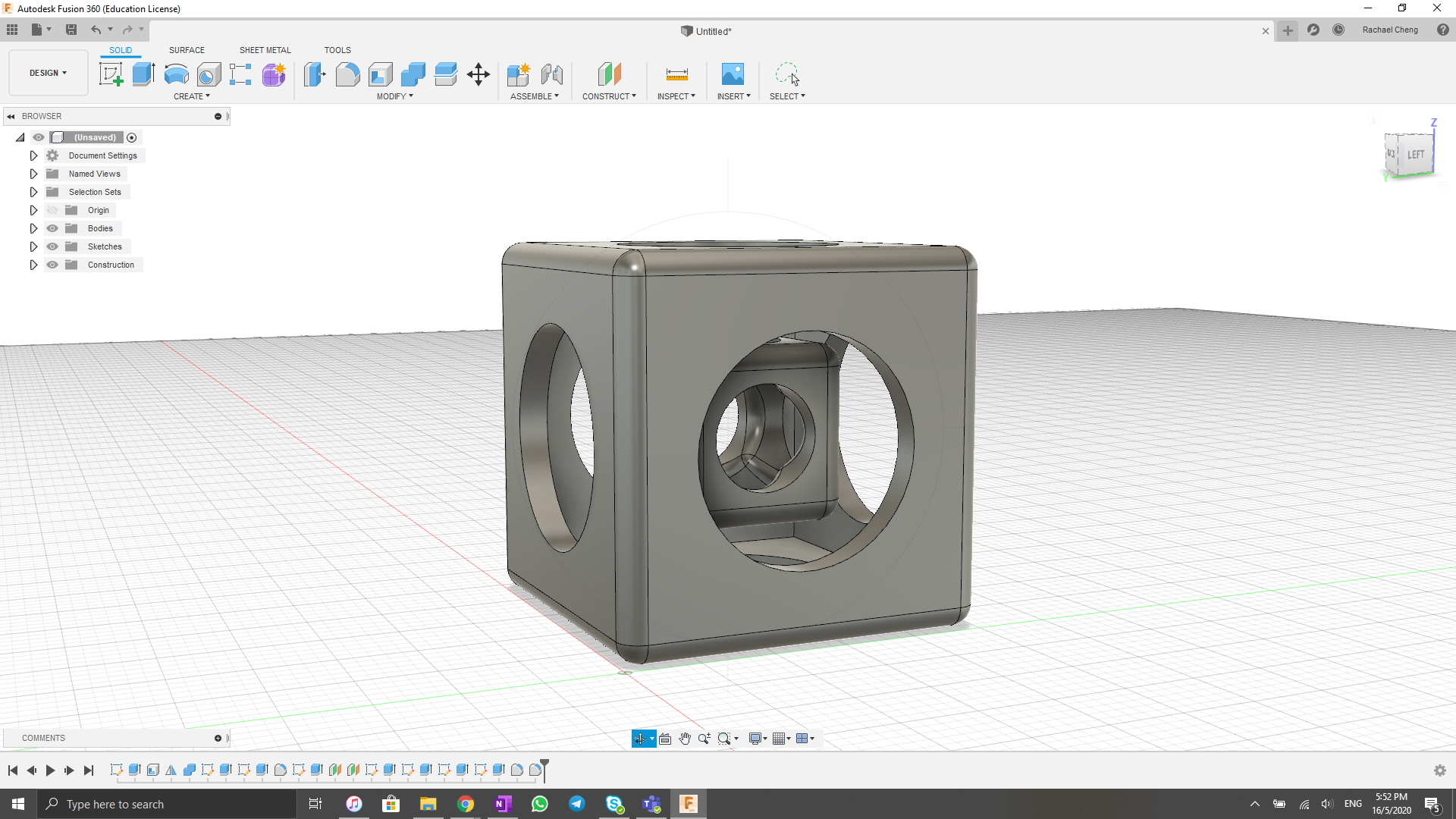Screen dimensions: 1456x819
Task: Close the Untitled document tab
Action: [1265, 31]
